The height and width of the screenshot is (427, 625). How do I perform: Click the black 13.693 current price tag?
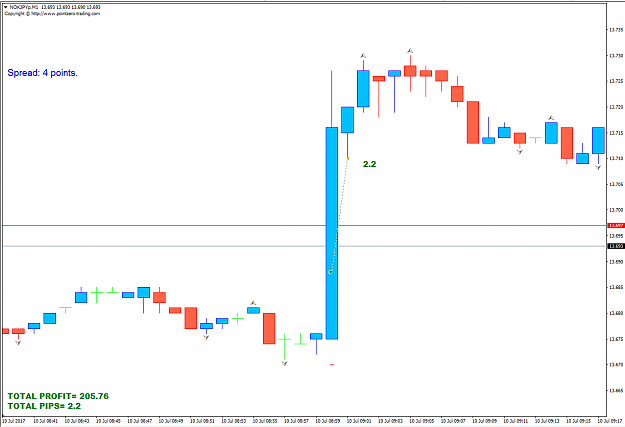coord(616,246)
